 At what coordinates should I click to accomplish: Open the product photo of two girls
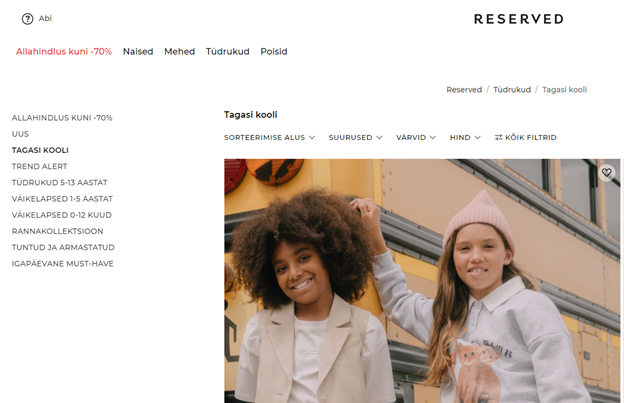tap(422, 281)
